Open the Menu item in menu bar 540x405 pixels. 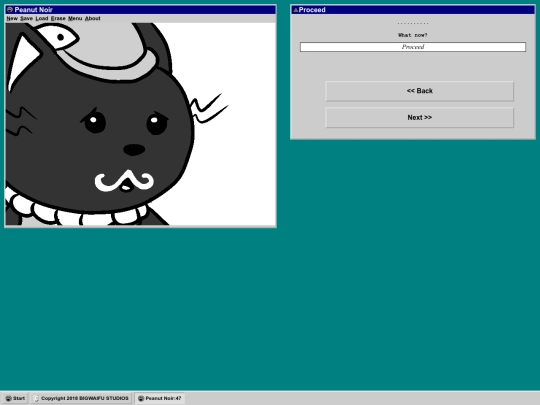[75, 19]
